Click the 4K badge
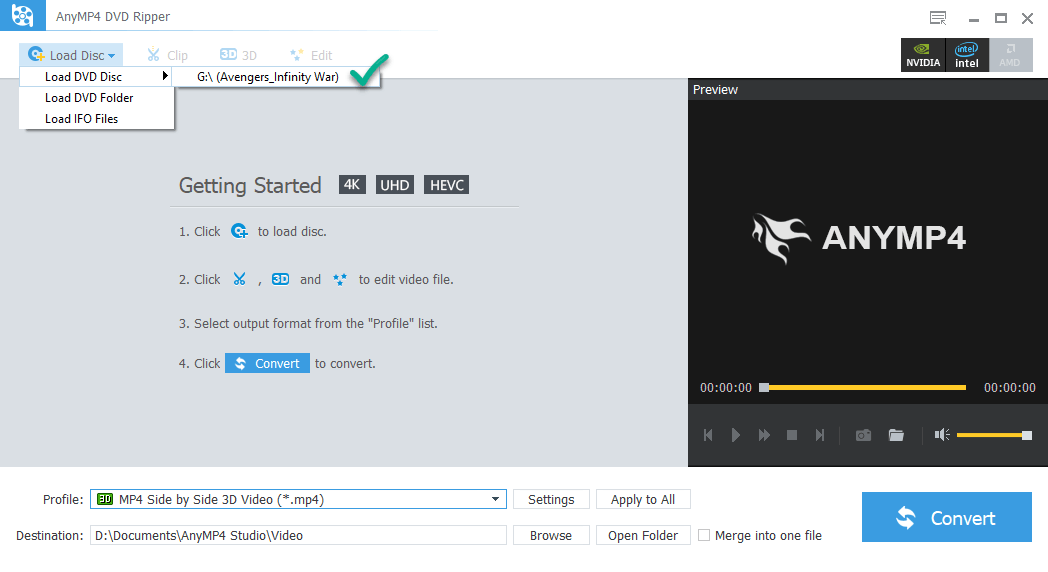 [x=352, y=184]
